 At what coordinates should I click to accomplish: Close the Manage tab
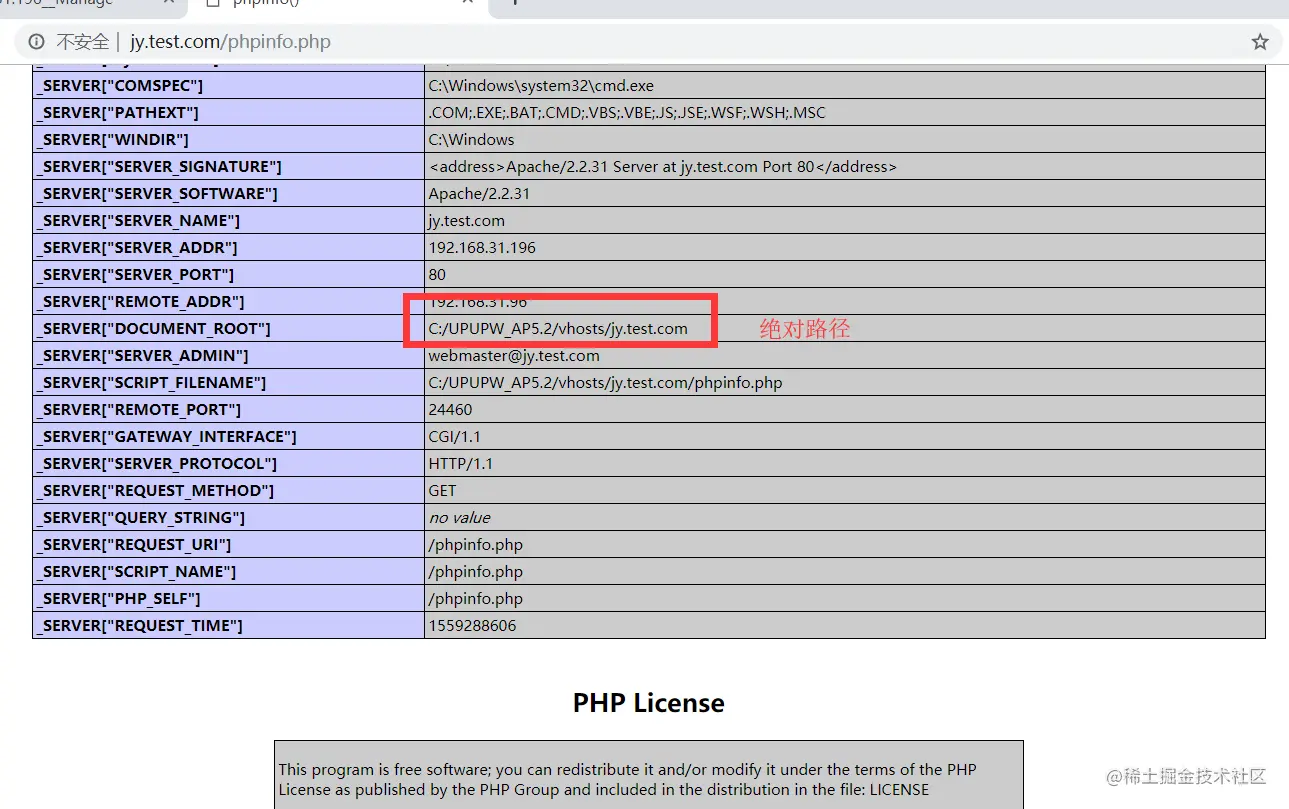(167, 3)
